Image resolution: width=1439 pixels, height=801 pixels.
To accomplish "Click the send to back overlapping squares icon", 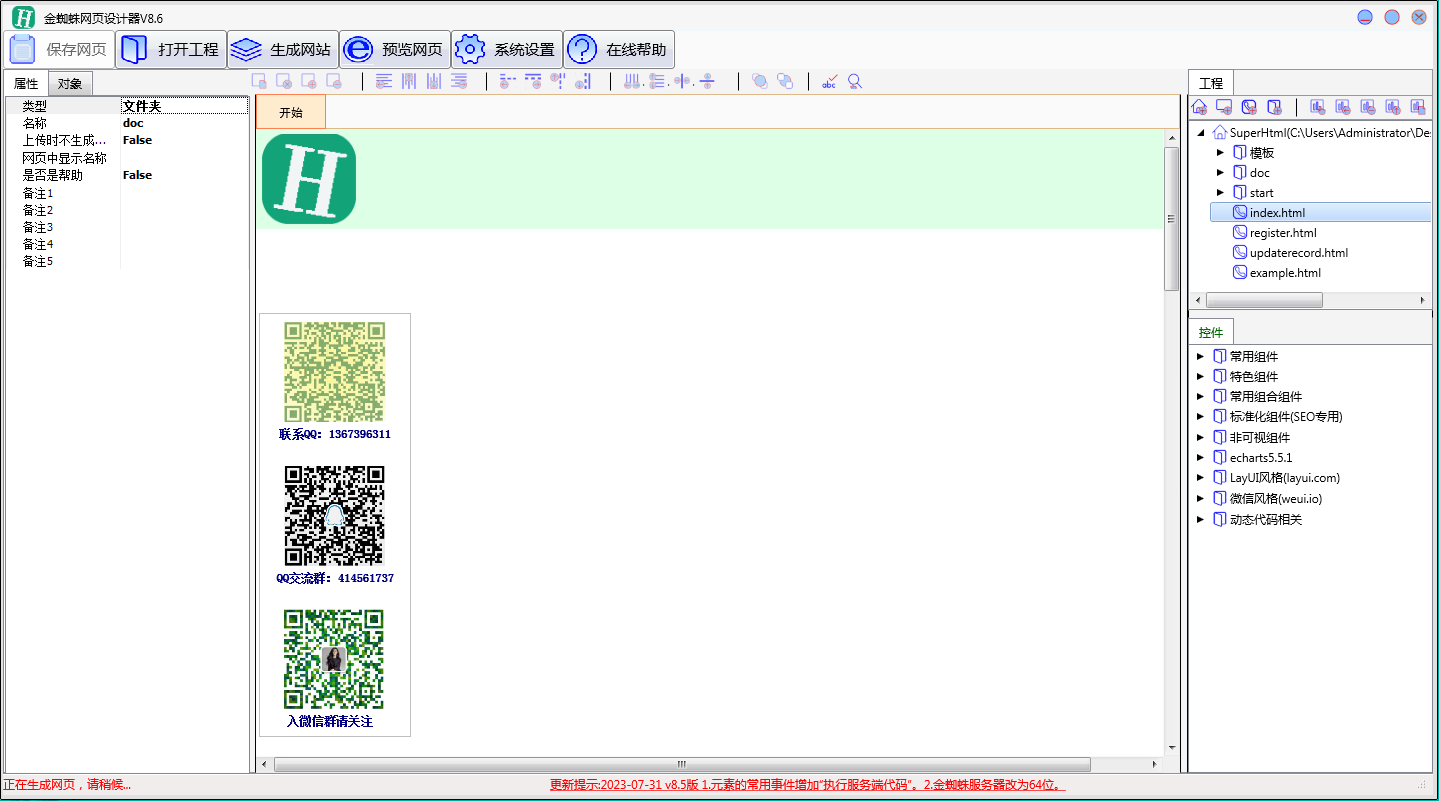I will pos(785,82).
